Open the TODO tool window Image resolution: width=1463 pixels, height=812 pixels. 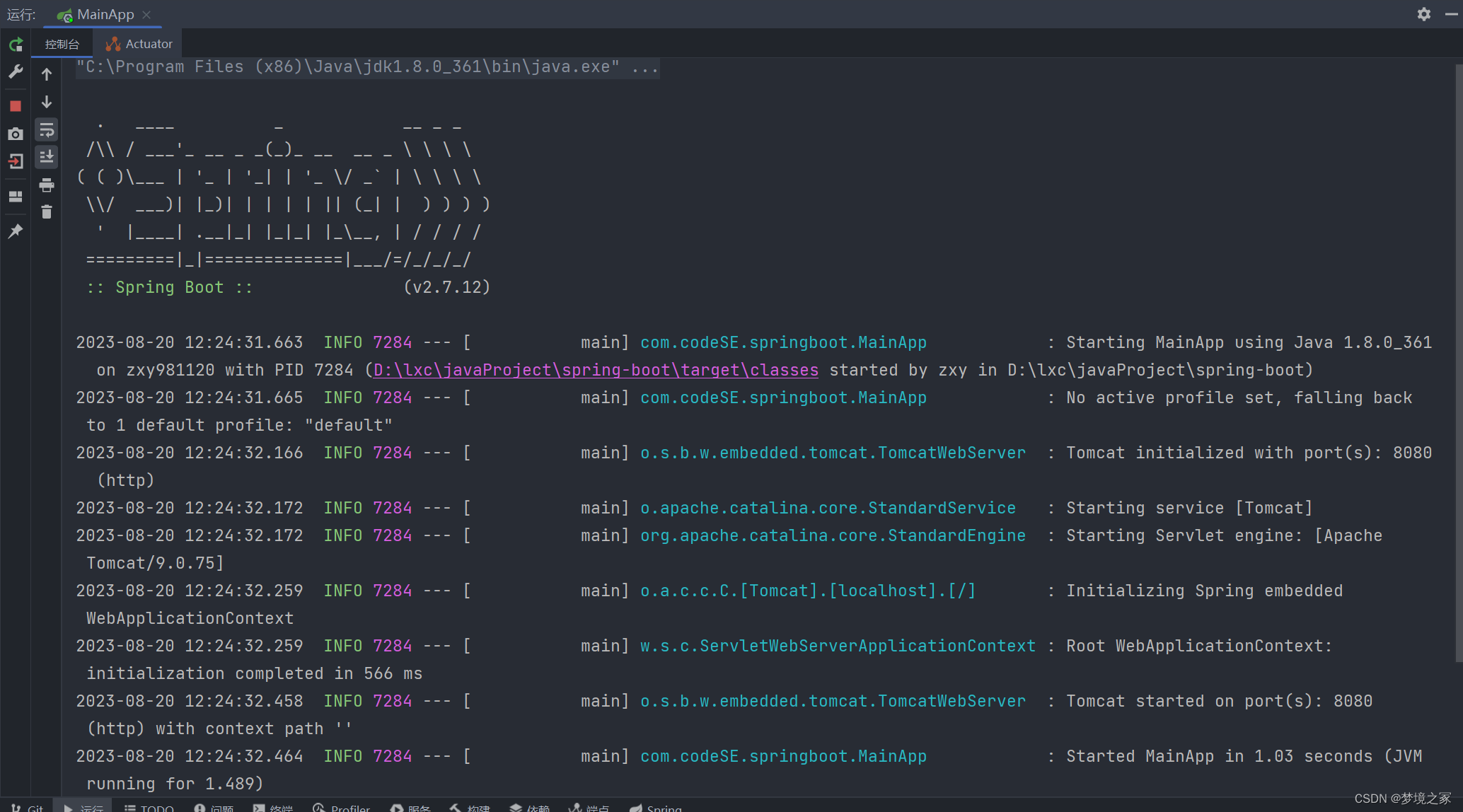click(149, 807)
